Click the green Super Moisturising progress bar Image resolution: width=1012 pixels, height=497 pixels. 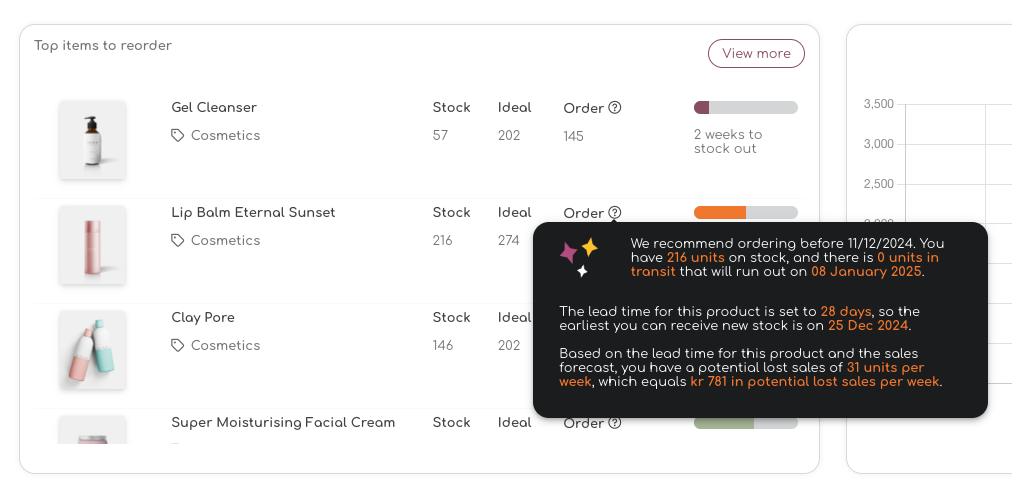click(x=745, y=423)
